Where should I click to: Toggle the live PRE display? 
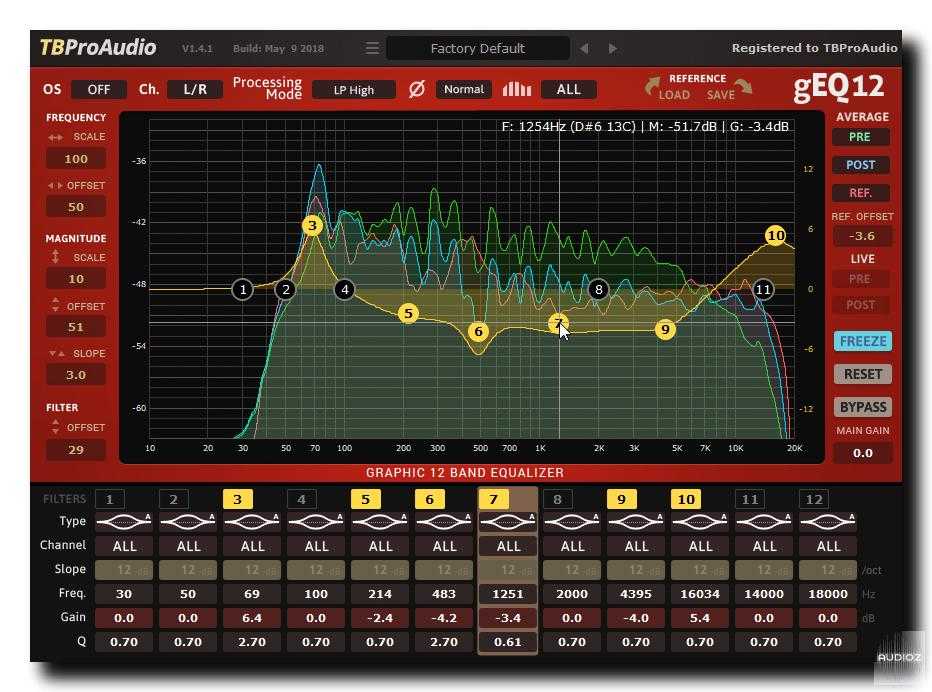861,279
